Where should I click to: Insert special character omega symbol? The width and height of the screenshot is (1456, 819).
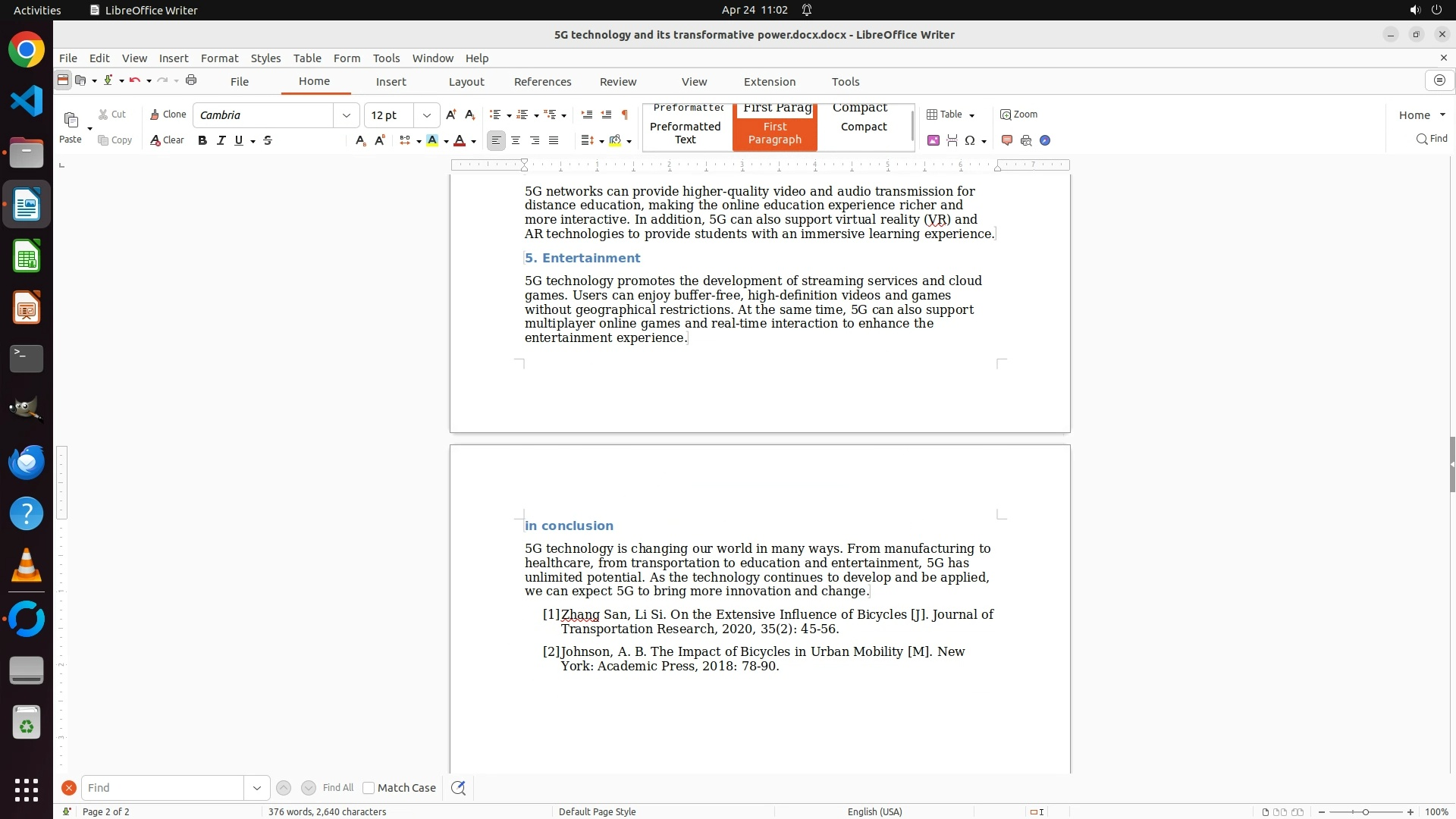point(970,140)
